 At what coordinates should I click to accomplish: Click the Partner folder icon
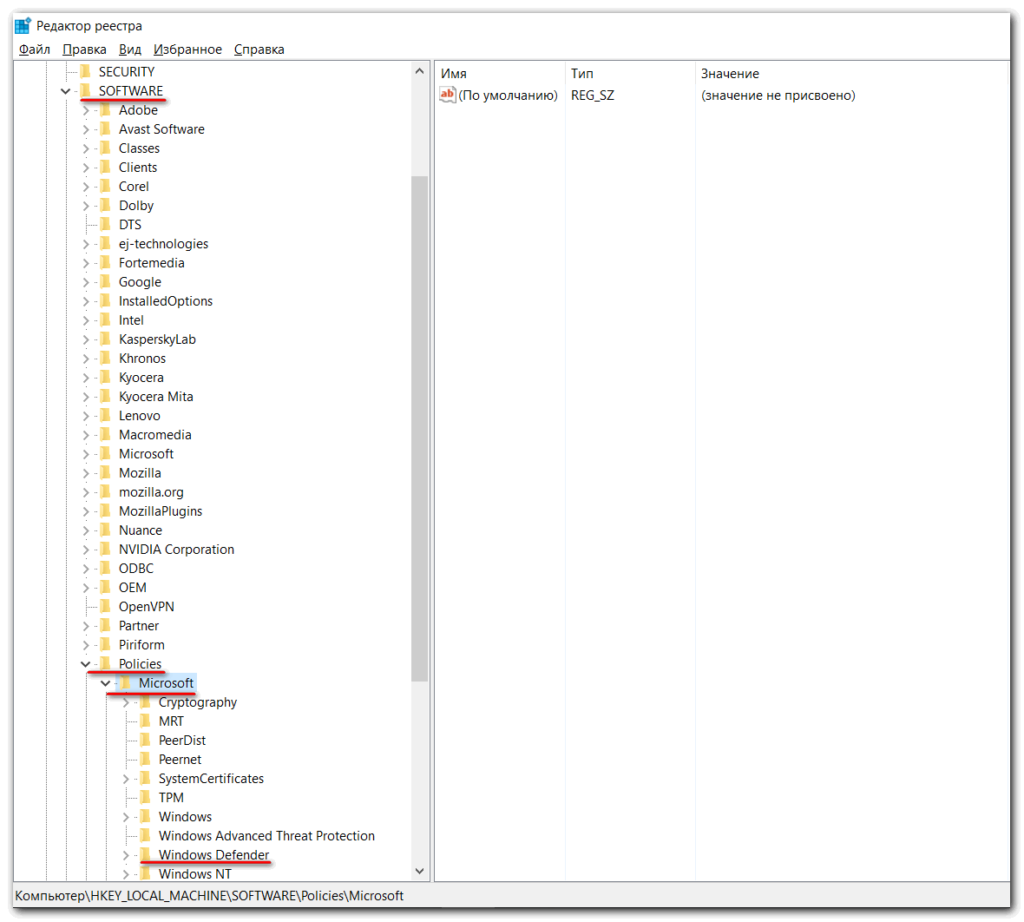tap(106, 625)
